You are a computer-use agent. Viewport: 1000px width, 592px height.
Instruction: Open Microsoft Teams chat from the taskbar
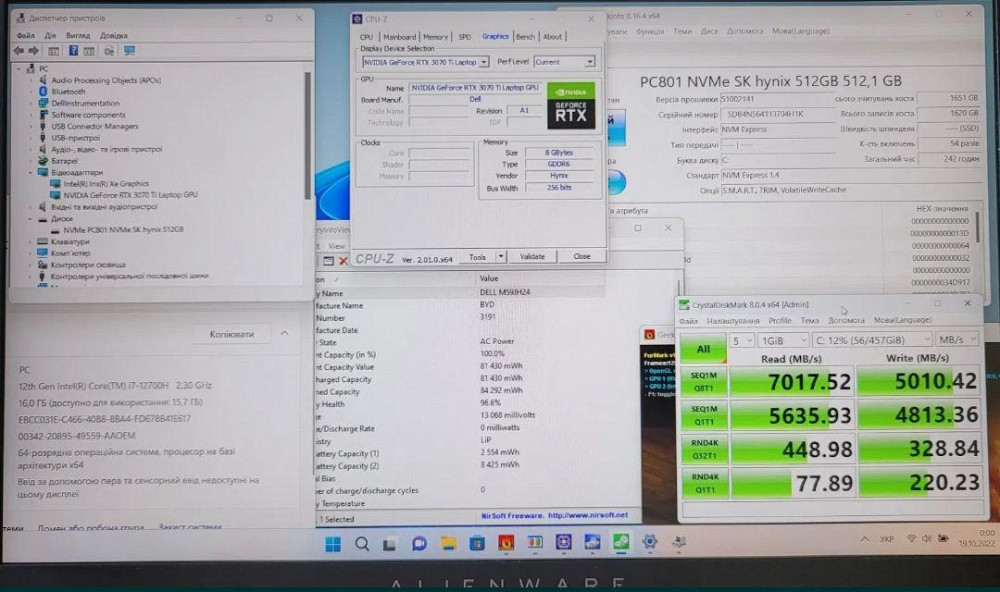coord(417,544)
